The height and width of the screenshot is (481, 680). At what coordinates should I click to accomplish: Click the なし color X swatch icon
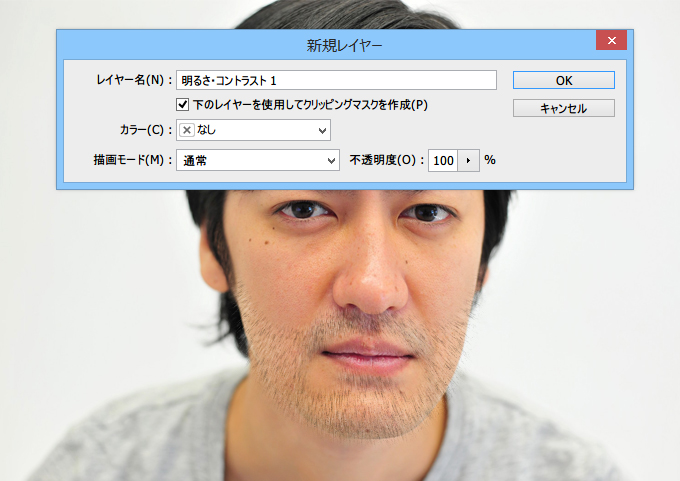pyautogui.click(x=187, y=130)
